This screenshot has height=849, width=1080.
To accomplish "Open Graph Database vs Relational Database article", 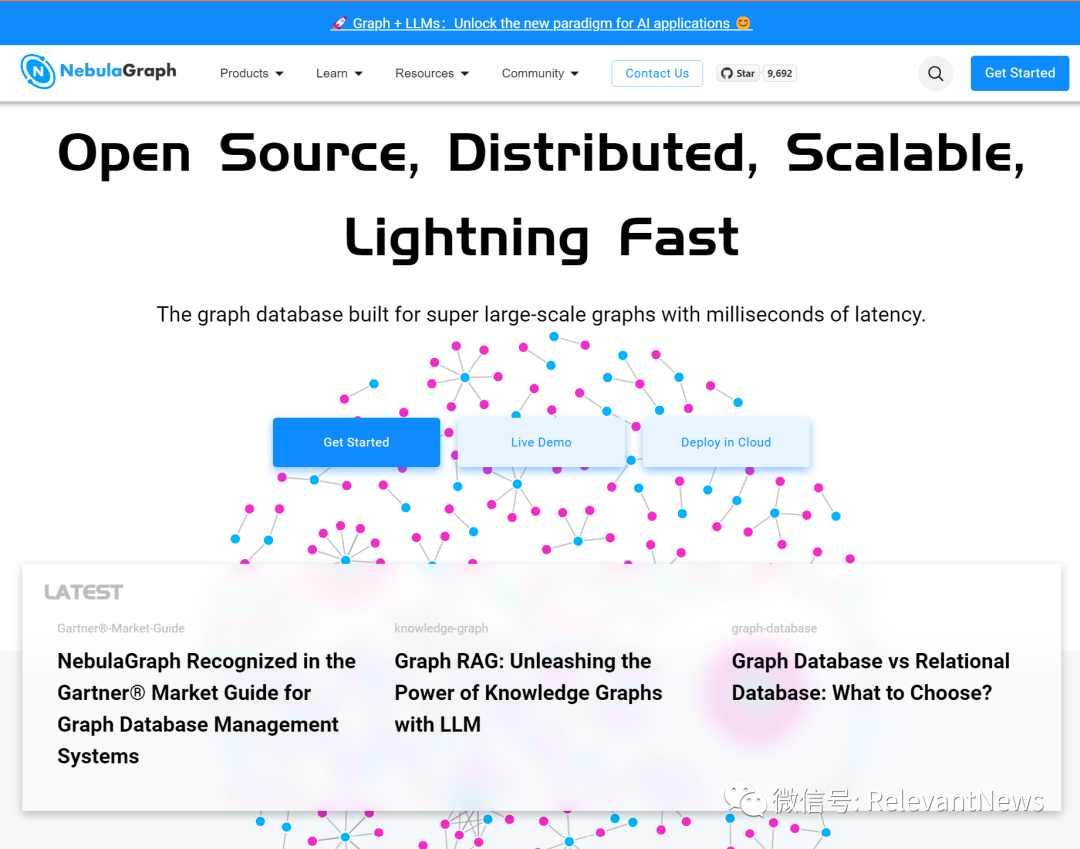I will click(871, 676).
